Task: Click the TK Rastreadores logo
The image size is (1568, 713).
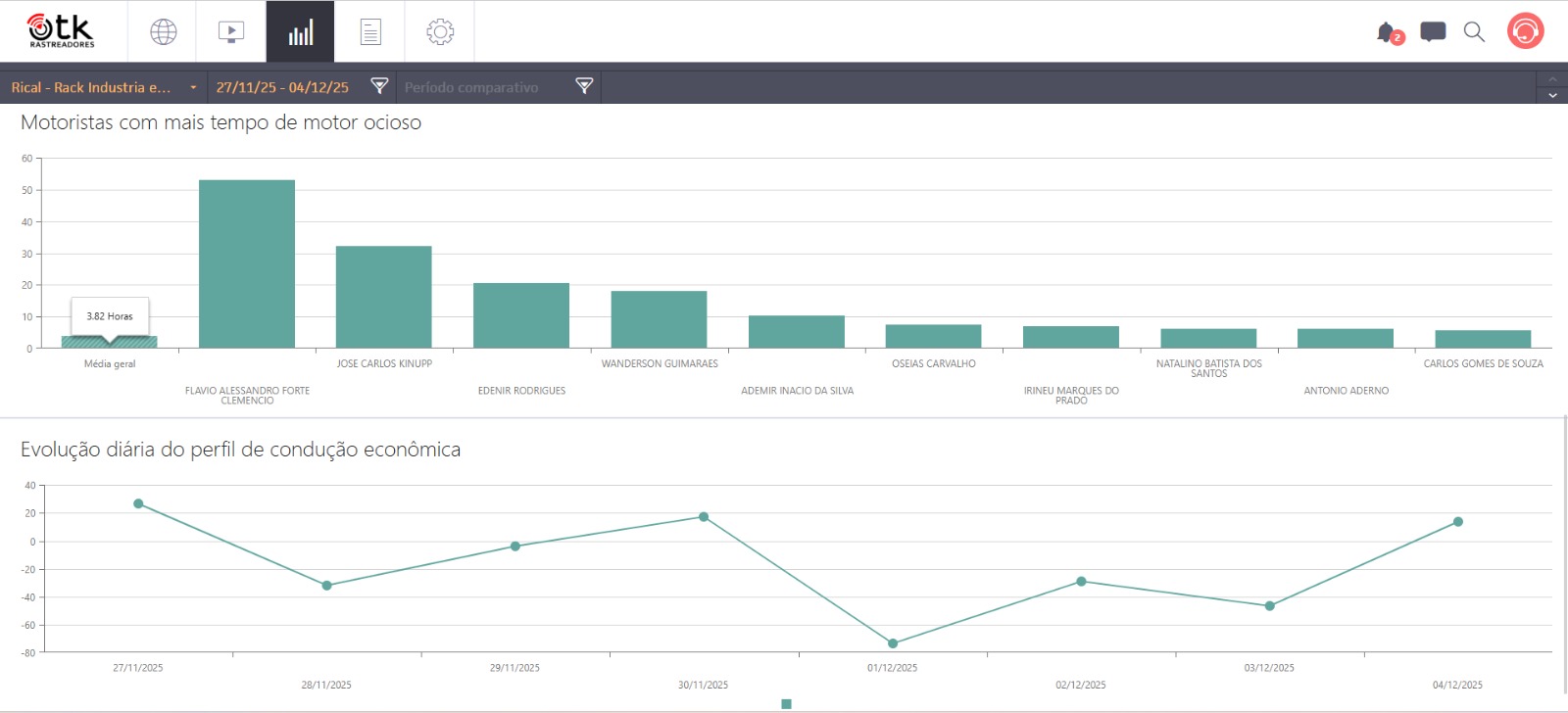Action: 62,30
